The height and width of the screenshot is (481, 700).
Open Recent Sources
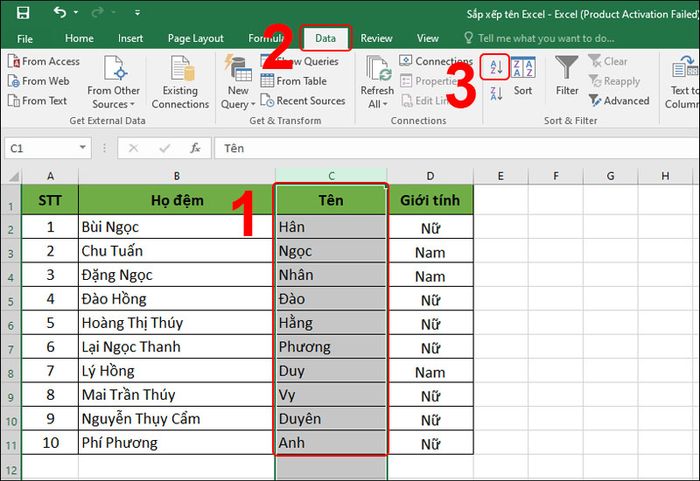[x=303, y=100]
